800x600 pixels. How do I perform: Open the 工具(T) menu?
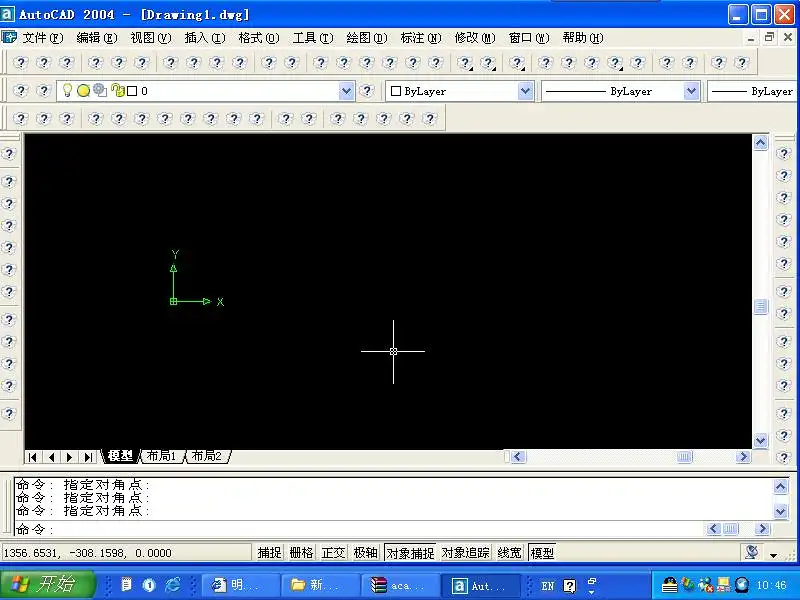(313, 38)
